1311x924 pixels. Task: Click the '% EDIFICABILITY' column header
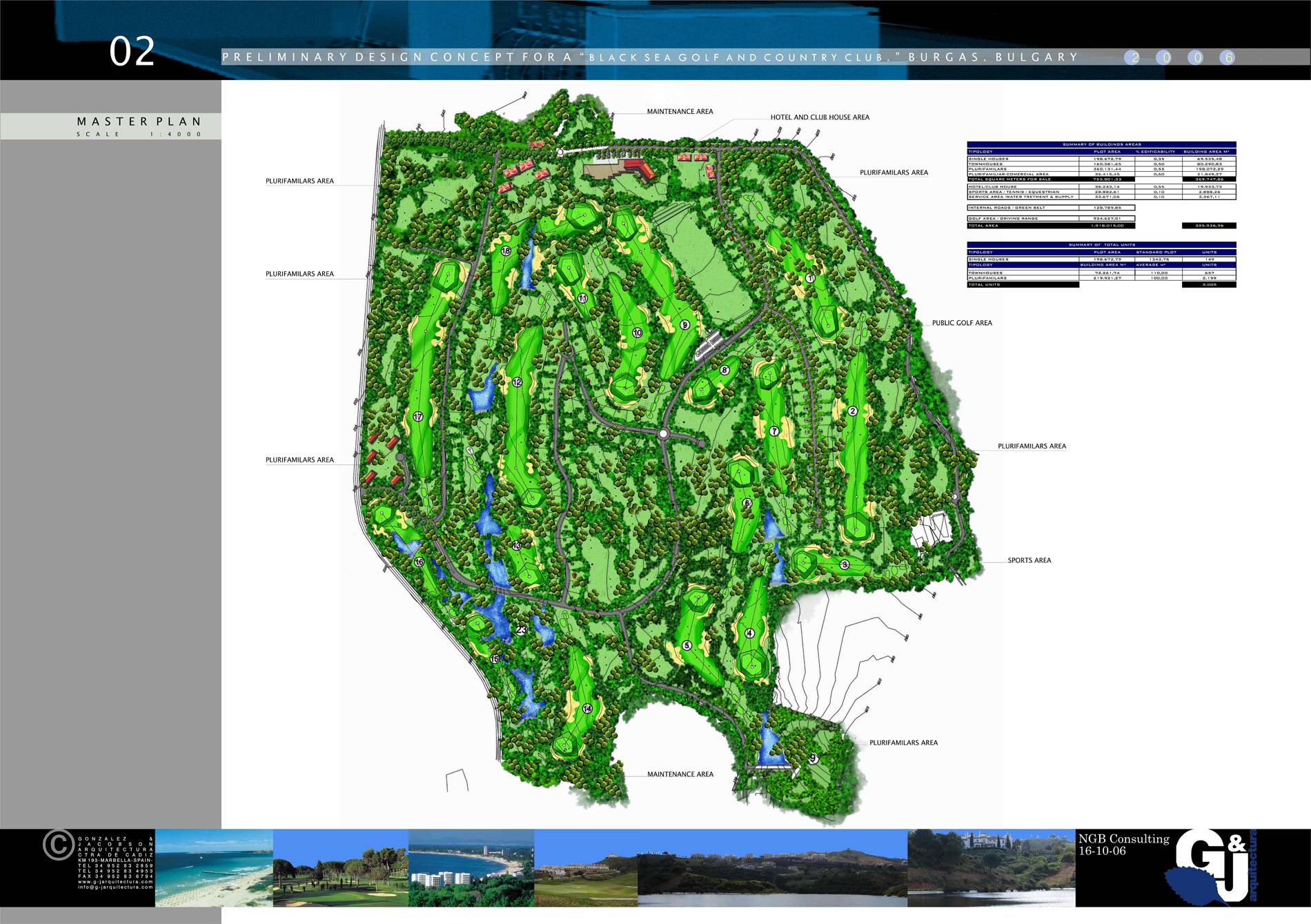pyautogui.click(x=1156, y=151)
